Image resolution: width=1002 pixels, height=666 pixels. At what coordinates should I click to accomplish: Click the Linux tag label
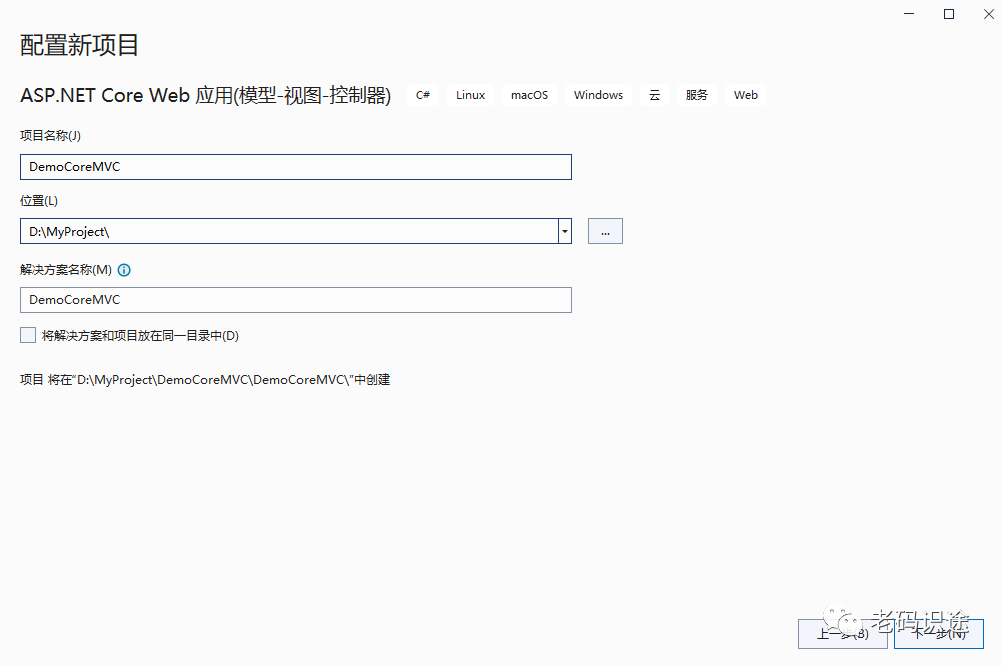point(470,95)
